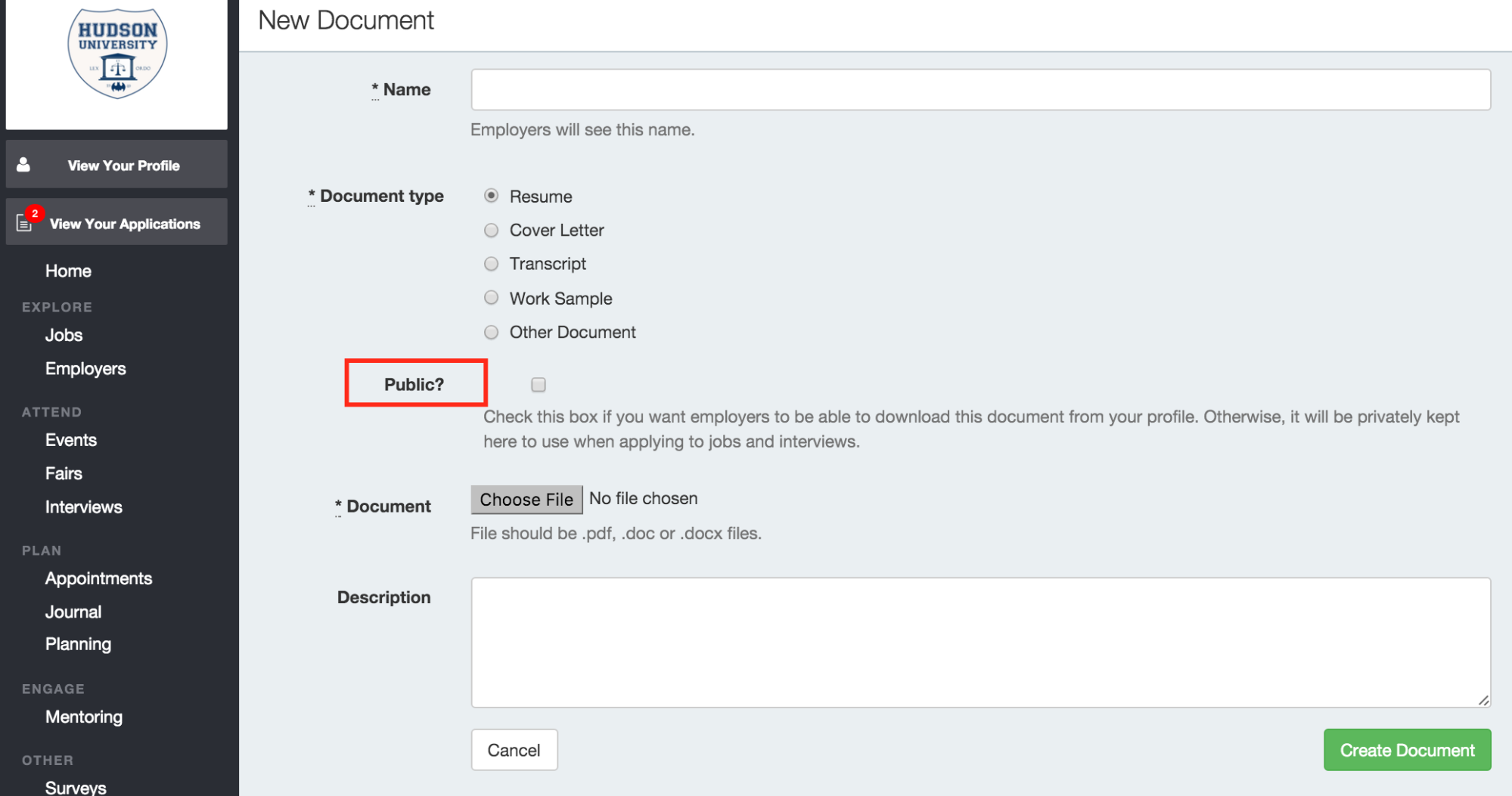Open Journal in sidebar

click(x=73, y=612)
